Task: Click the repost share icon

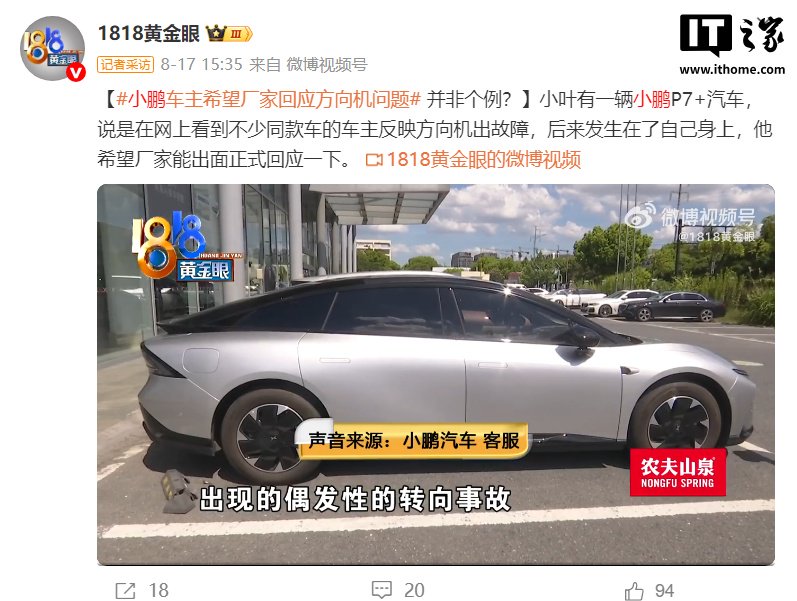Action: click(x=126, y=590)
